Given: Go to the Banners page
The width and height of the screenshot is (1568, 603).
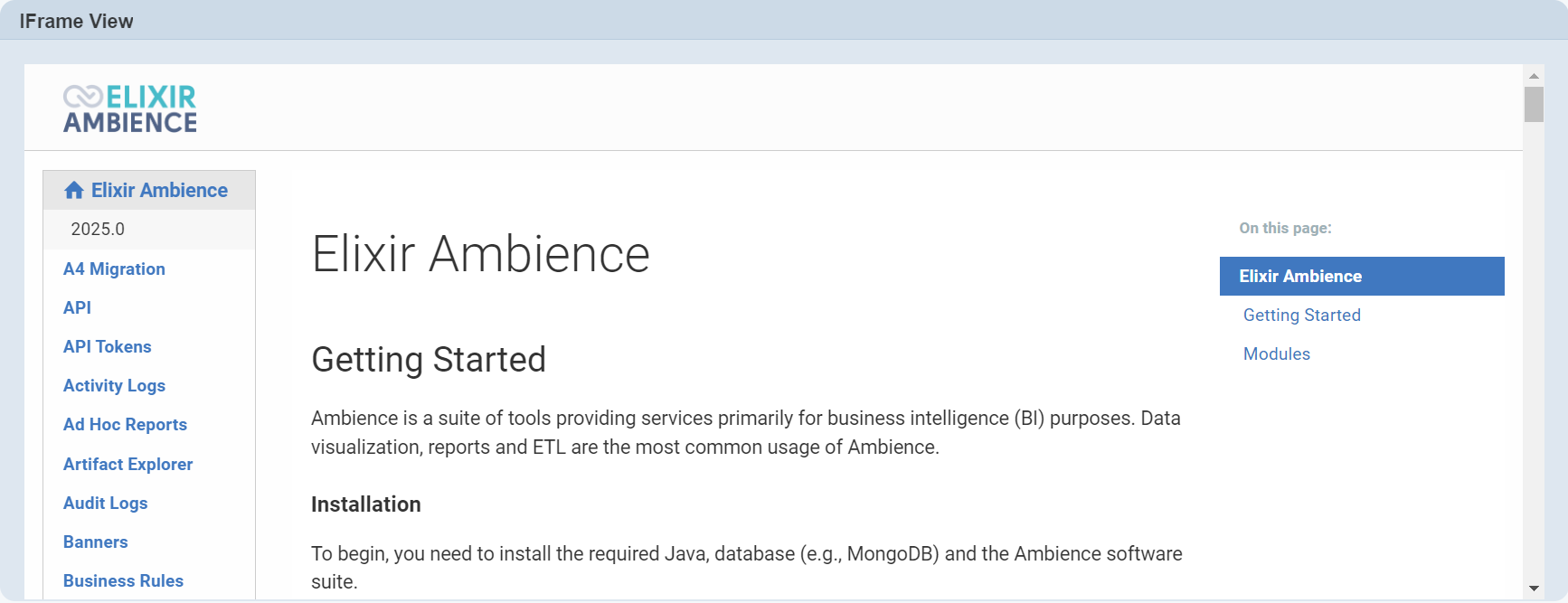Looking at the screenshot, I should [x=95, y=542].
